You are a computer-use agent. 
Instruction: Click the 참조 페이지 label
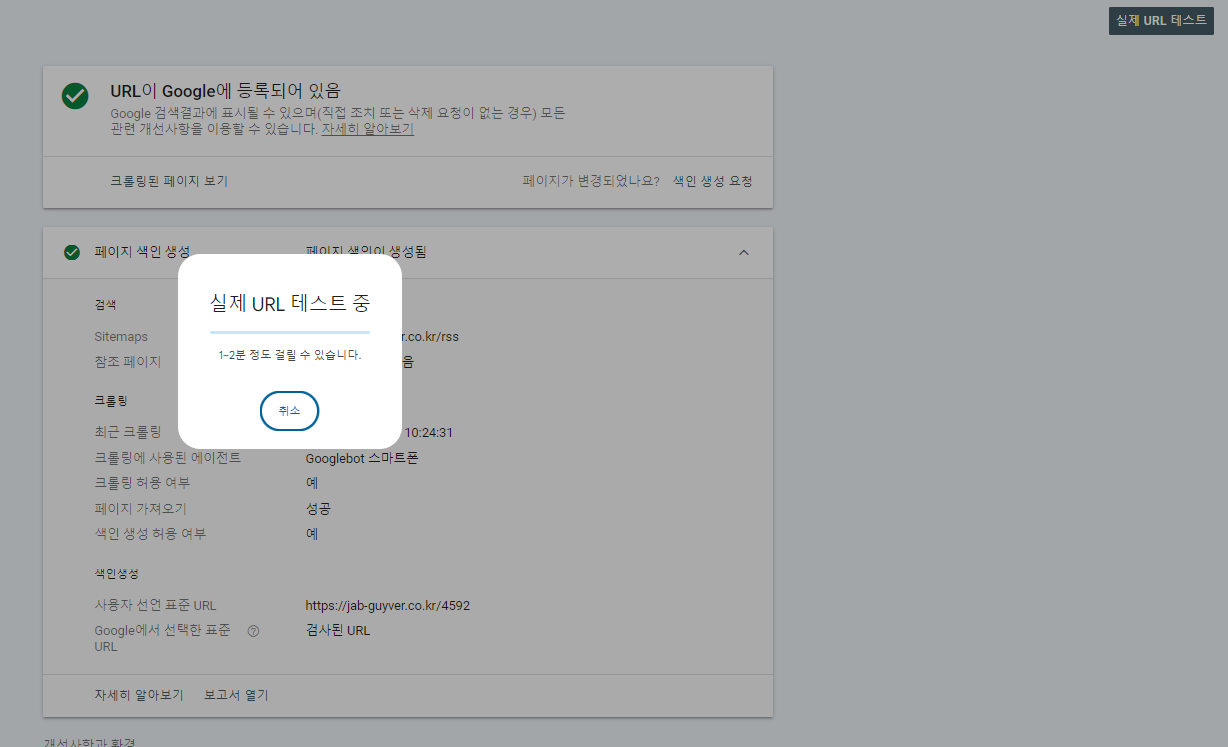click(127, 362)
